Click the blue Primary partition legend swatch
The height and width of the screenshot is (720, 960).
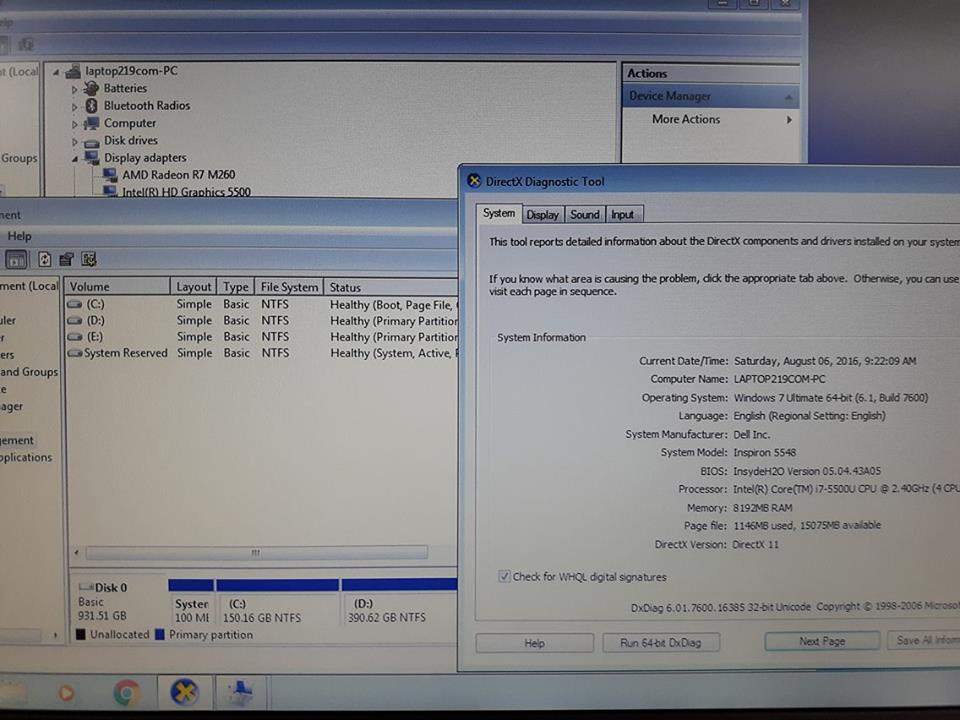coord(160,634)
